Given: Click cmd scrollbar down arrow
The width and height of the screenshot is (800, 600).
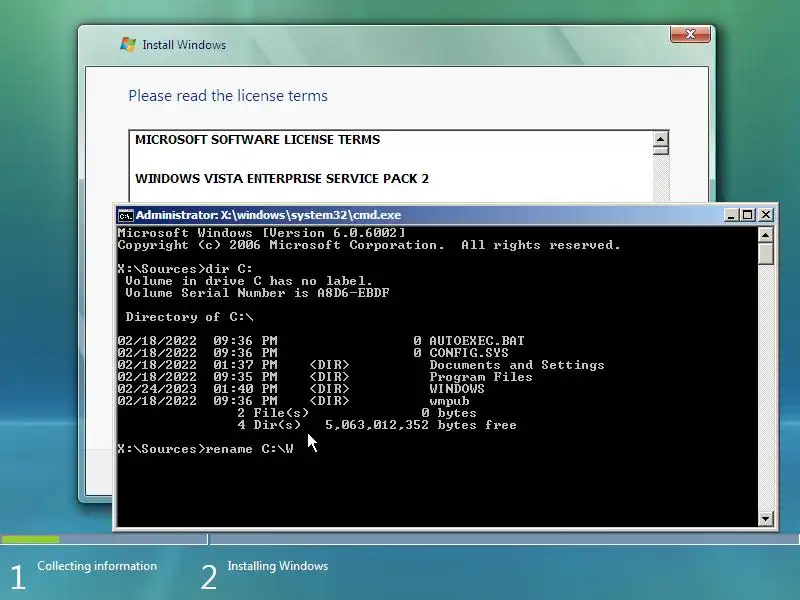Looking at the screenshot, I should point(765,519).
